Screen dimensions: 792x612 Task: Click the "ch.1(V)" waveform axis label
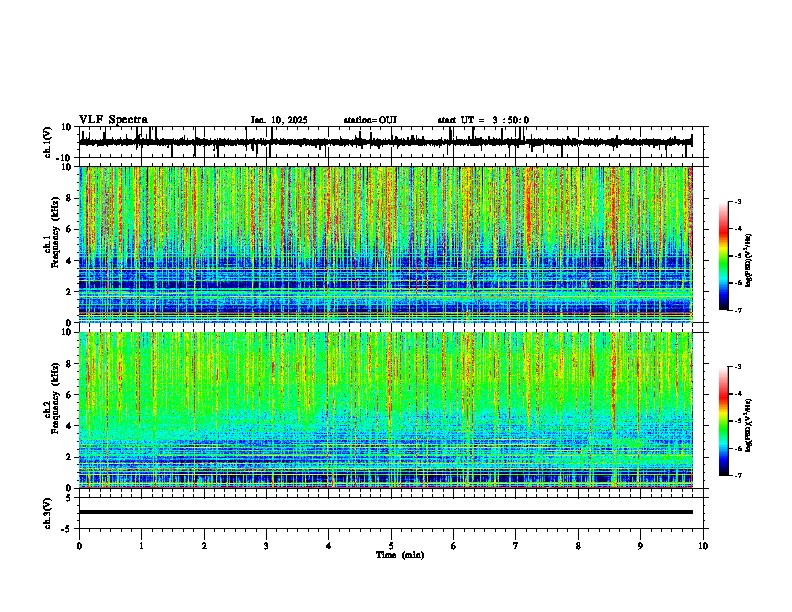tap(48, 142)
